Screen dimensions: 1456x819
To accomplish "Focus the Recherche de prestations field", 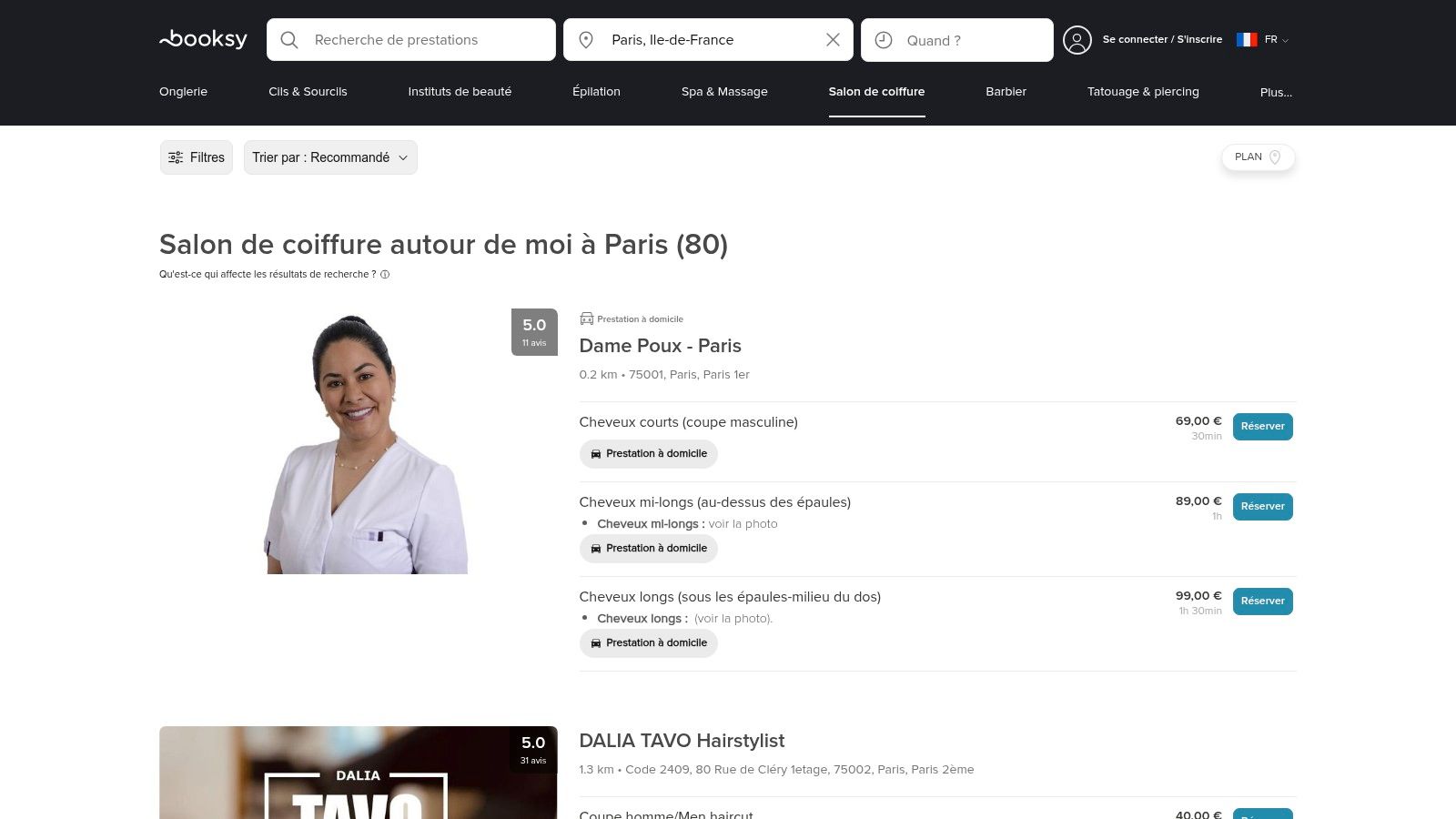I will (410, 40).
